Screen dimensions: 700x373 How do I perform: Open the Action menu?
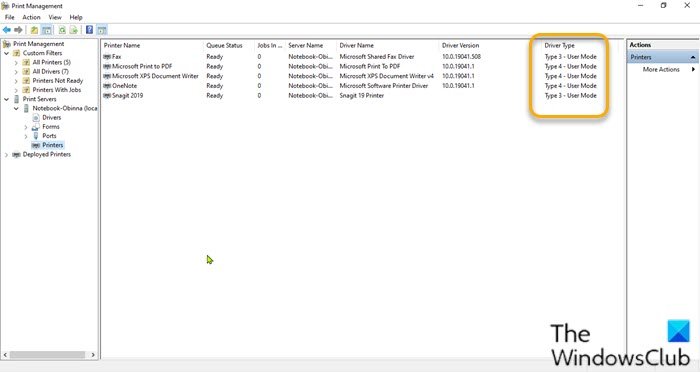point(31,17)
